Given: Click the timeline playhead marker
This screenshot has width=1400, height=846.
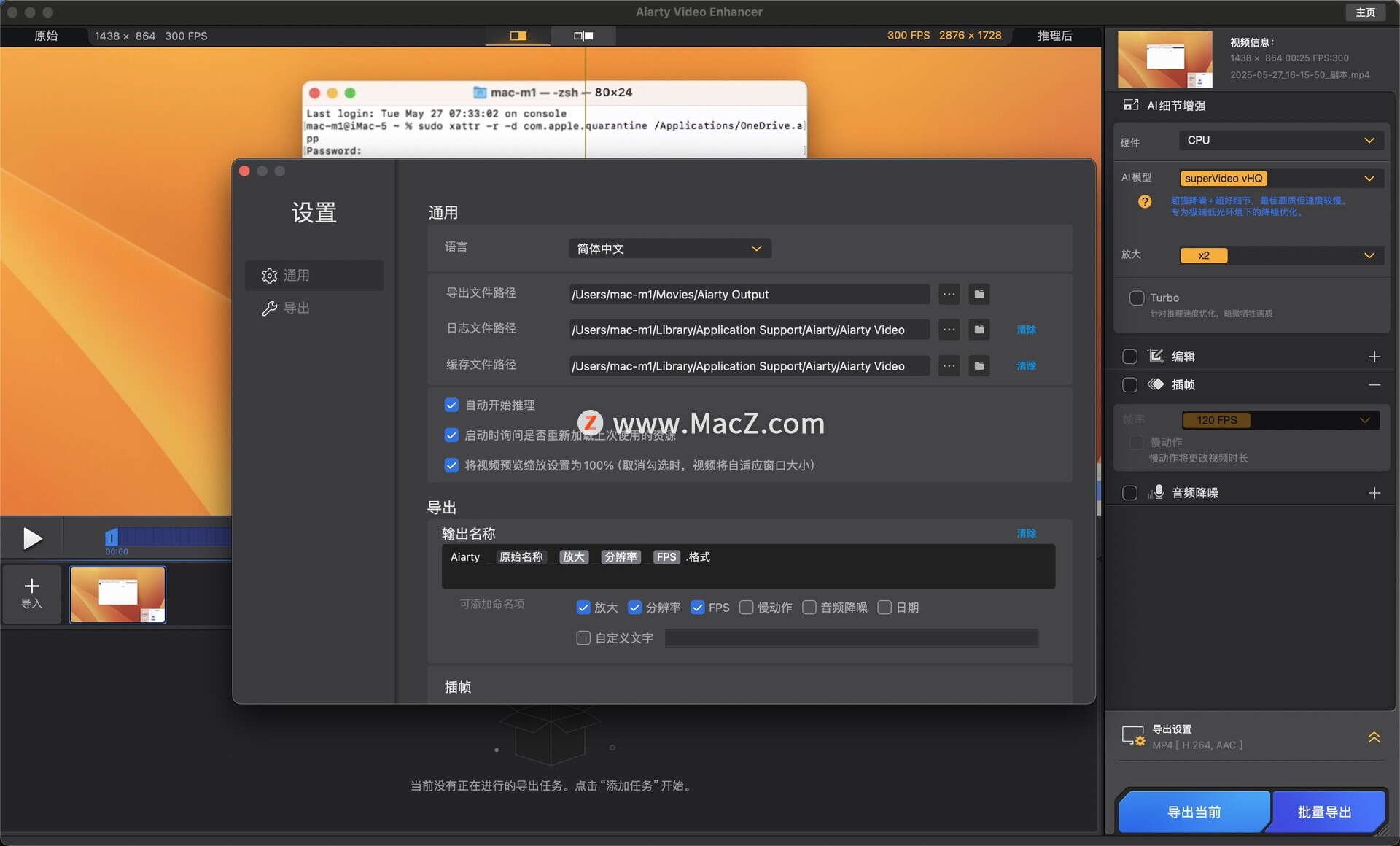Looking at the screenshot, I should click(x=111, y=538).
